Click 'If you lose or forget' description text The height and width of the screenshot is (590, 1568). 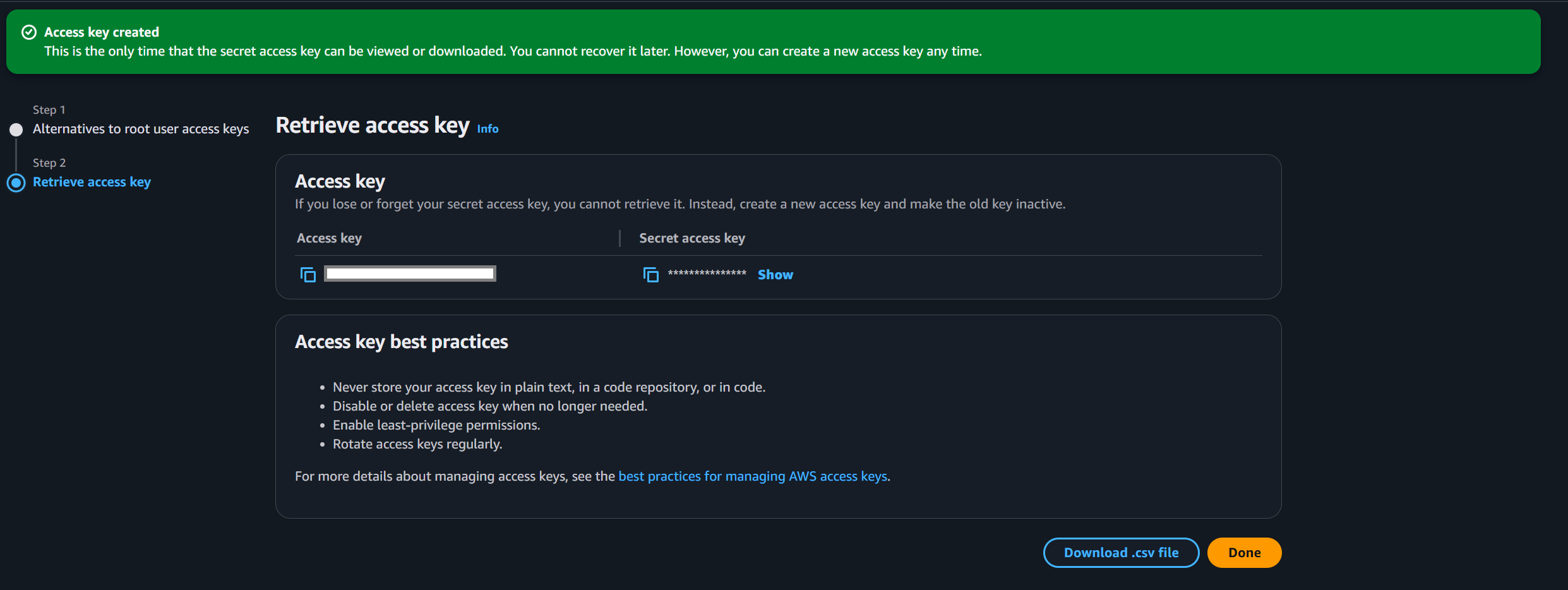coord(680,204)
